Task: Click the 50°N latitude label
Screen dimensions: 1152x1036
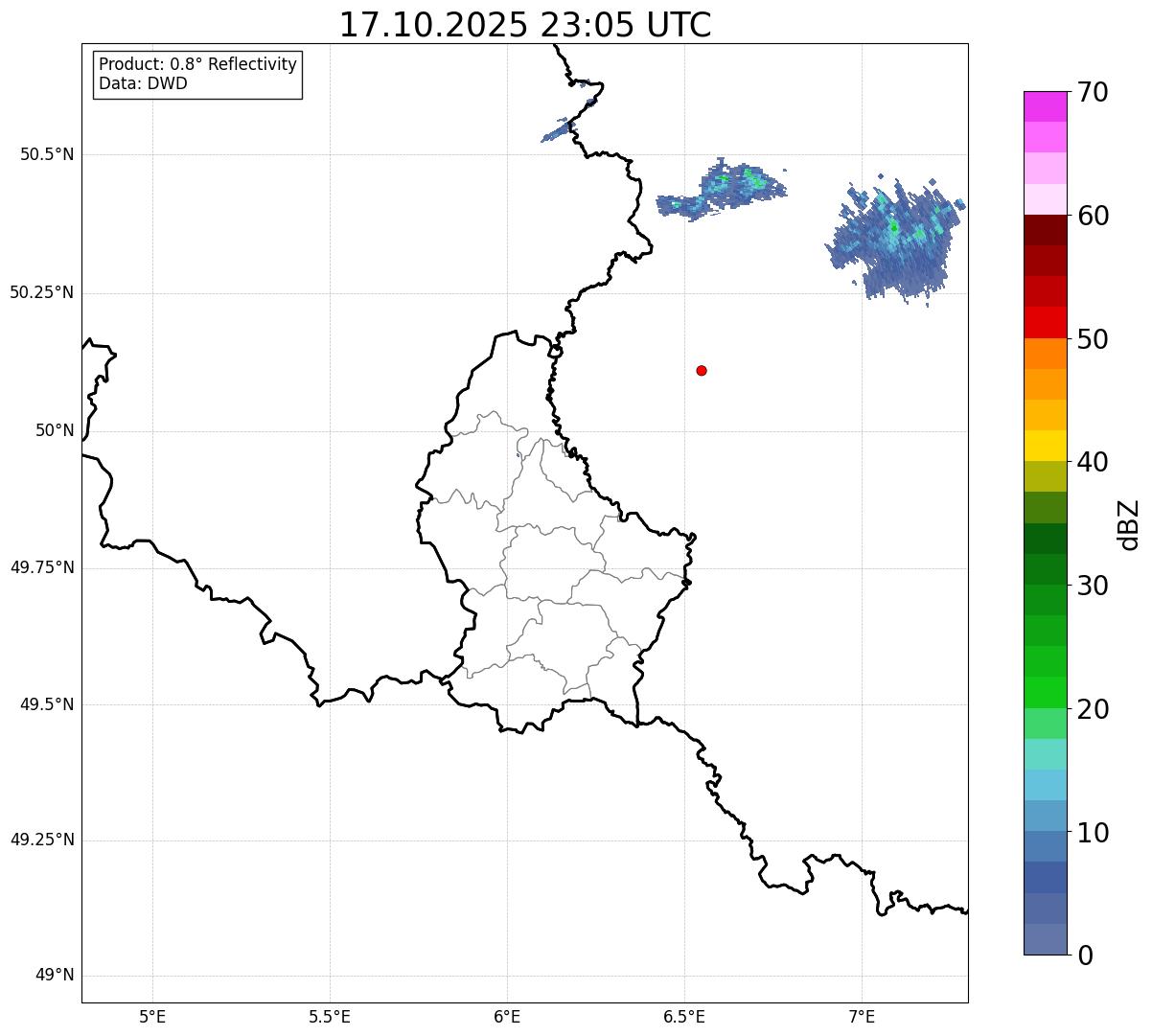Action: pyautogui.click(x=55, y=430)
